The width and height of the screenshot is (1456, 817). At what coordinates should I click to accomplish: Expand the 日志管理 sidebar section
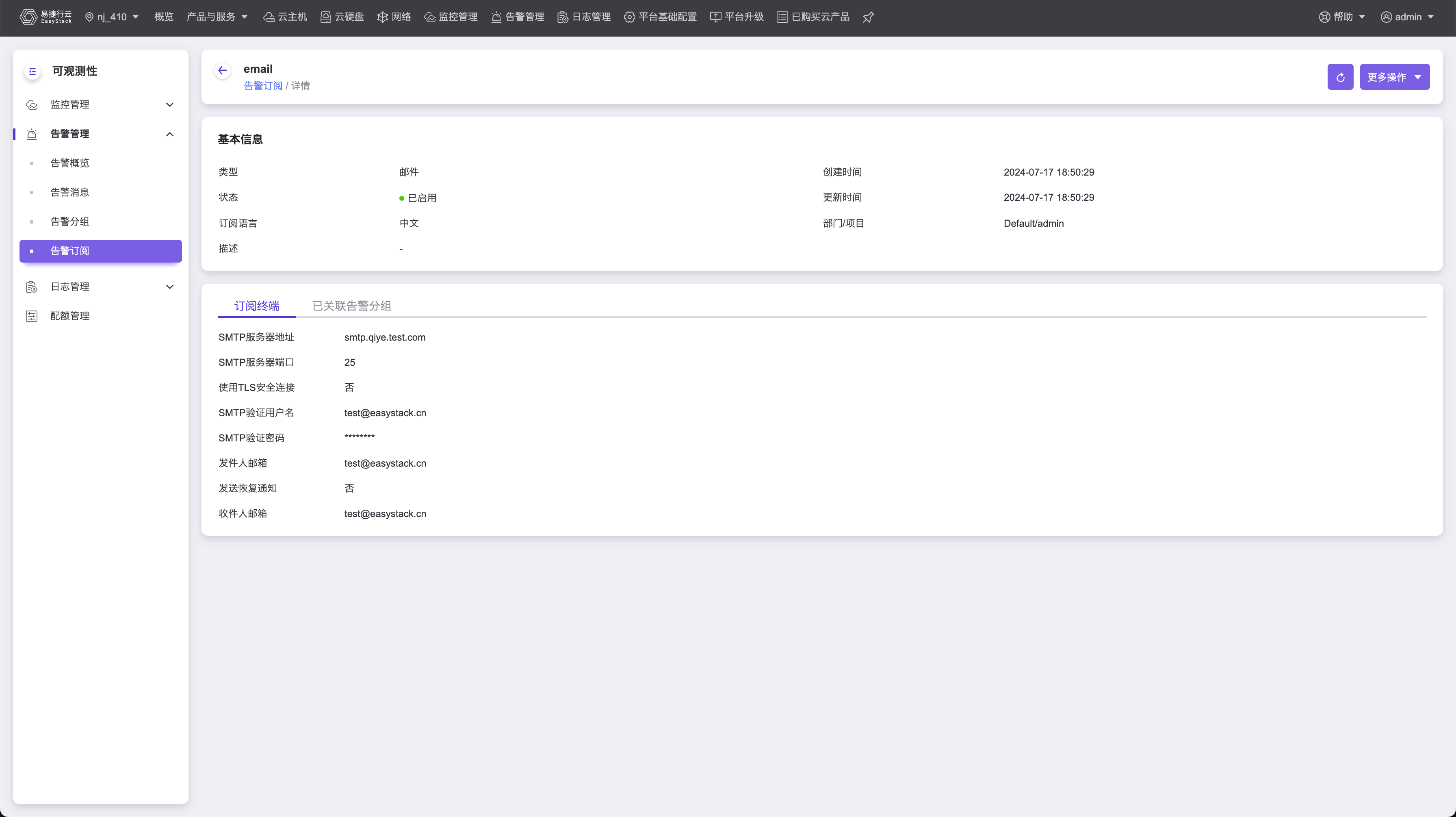(100, 287)
